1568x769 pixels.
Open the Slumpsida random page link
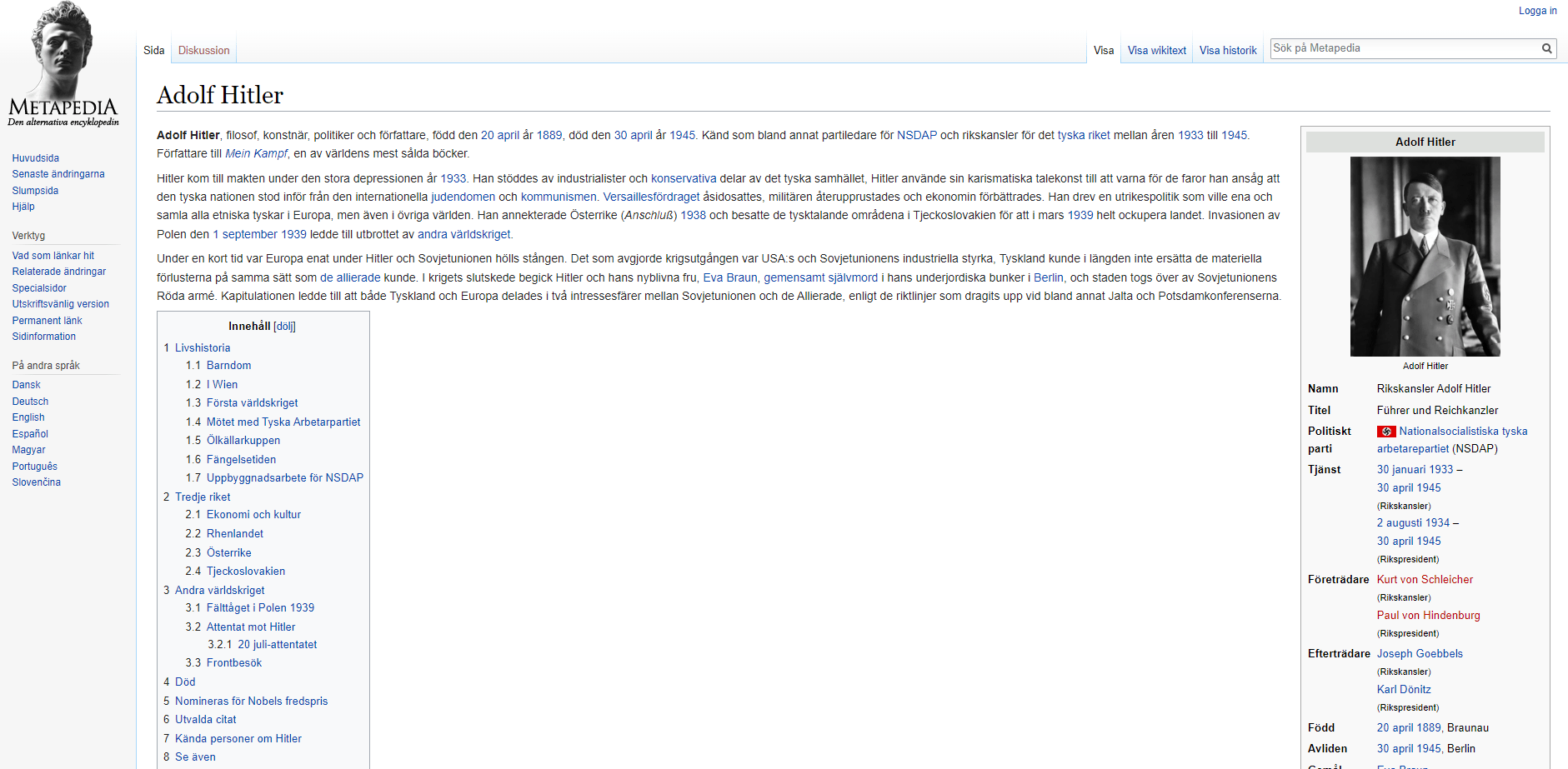coord(35,191)
